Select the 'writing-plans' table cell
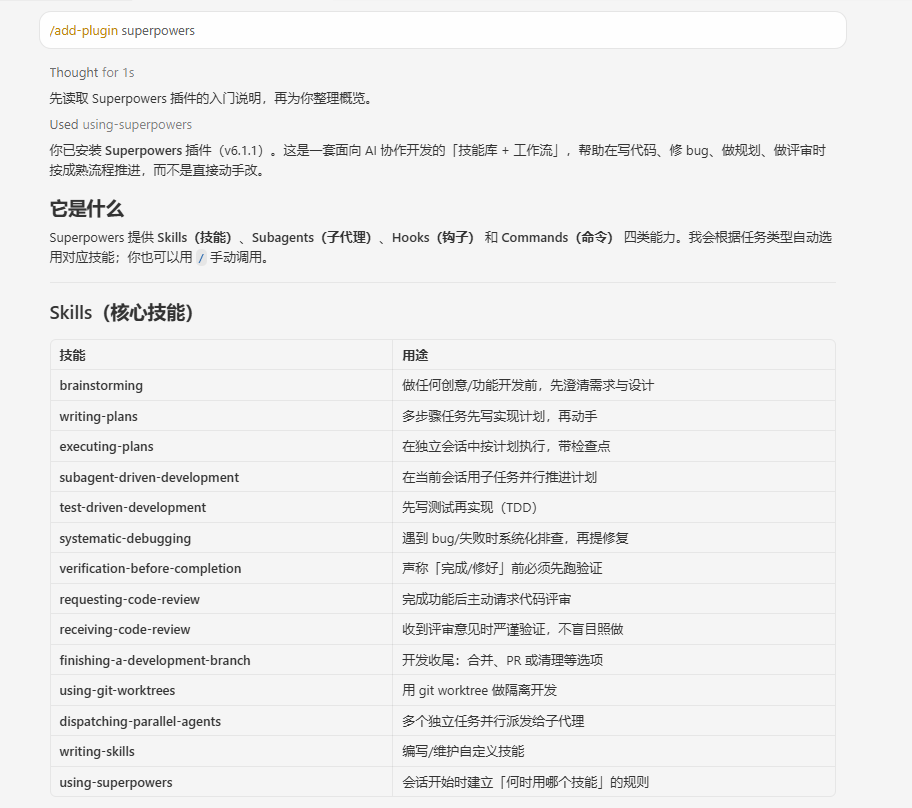The image size is (912, 808). [x=222, y=416]
